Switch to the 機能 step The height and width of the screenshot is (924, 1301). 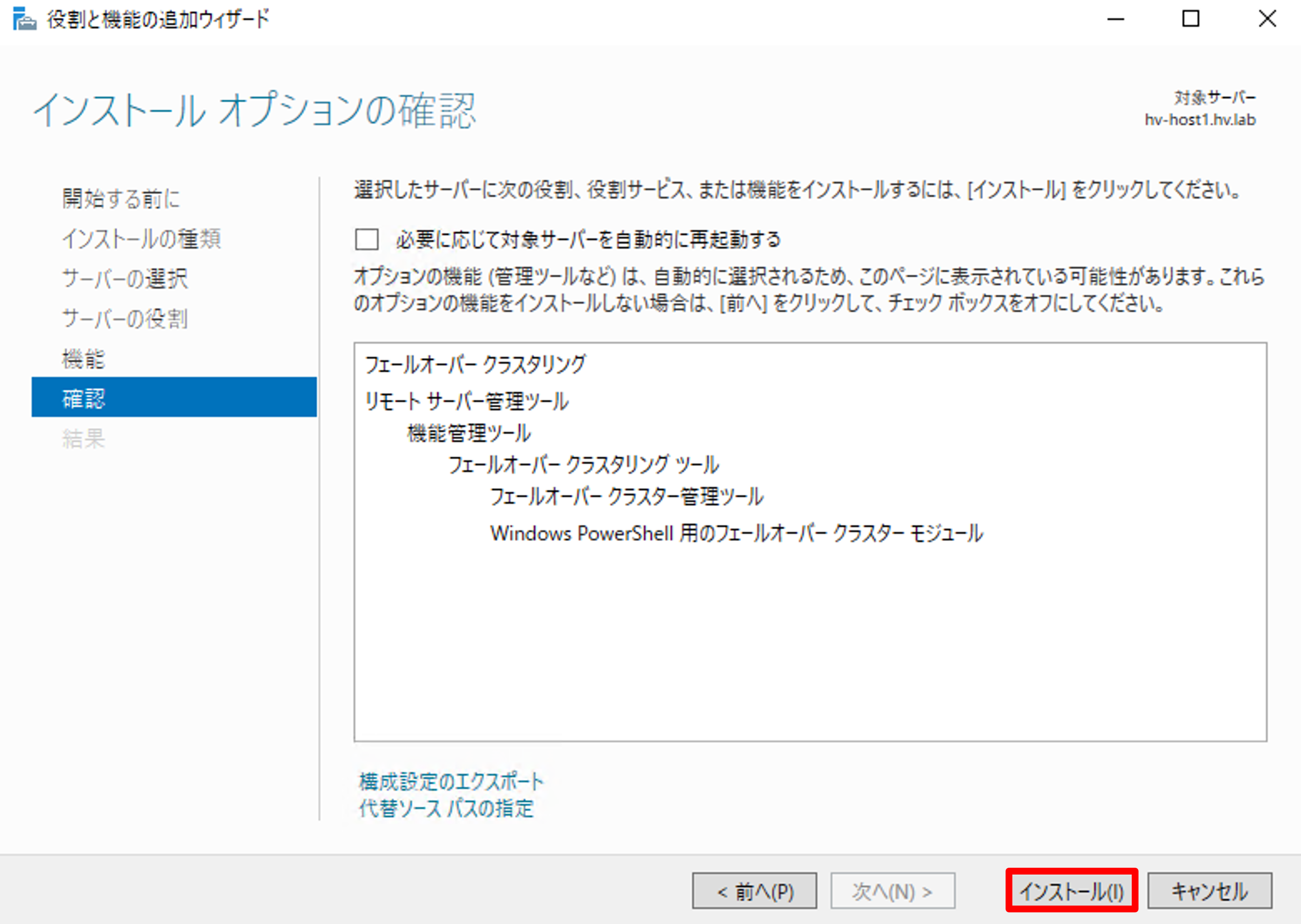(x=83, y=358)
